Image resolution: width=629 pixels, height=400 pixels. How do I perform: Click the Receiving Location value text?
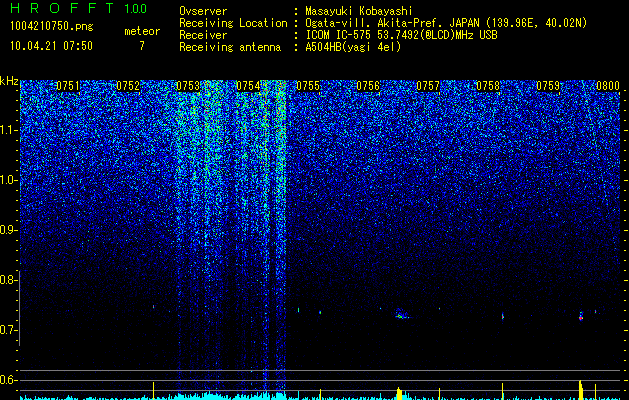pyautogui.click(x=446, y=23)
